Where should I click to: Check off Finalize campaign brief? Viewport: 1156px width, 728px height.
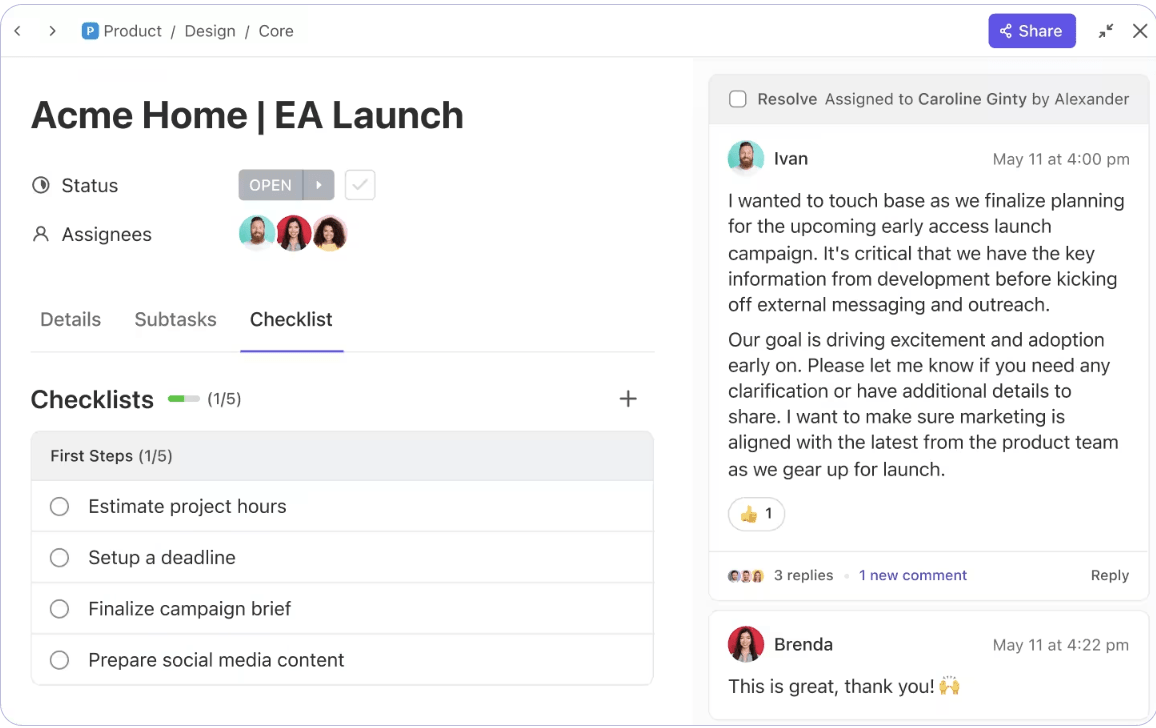pos(59,609)
